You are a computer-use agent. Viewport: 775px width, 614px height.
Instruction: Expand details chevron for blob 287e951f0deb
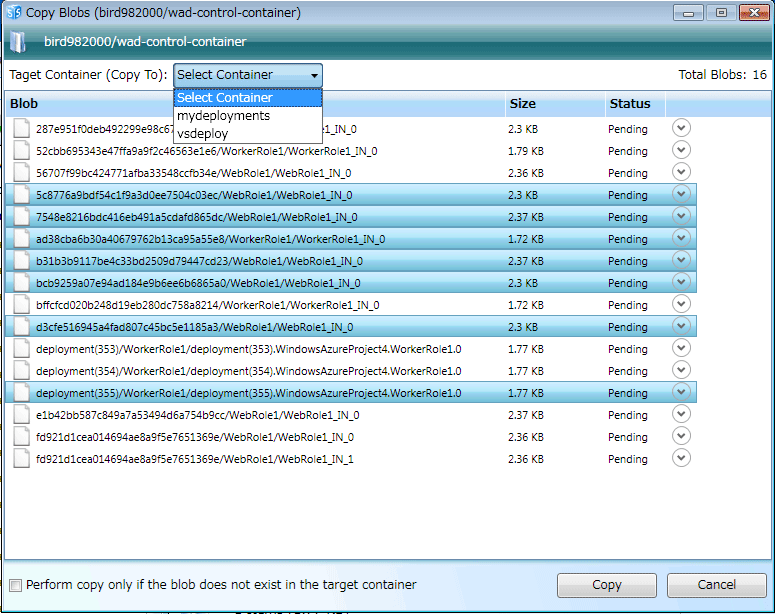click(681, 128)
